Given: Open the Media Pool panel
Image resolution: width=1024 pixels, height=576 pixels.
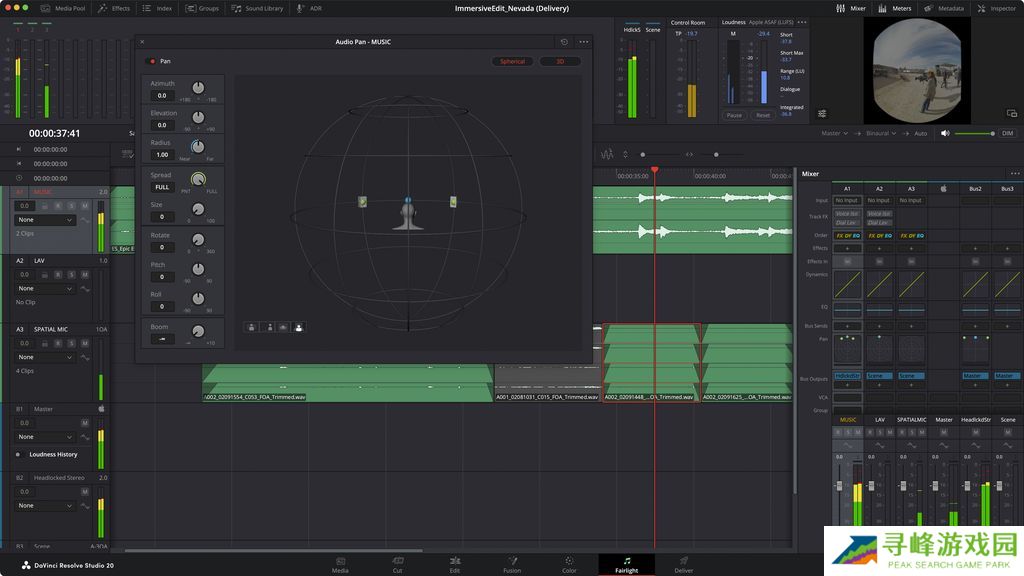Looking at the screenshot, I should pyautogui.click(x=65, y=8).
